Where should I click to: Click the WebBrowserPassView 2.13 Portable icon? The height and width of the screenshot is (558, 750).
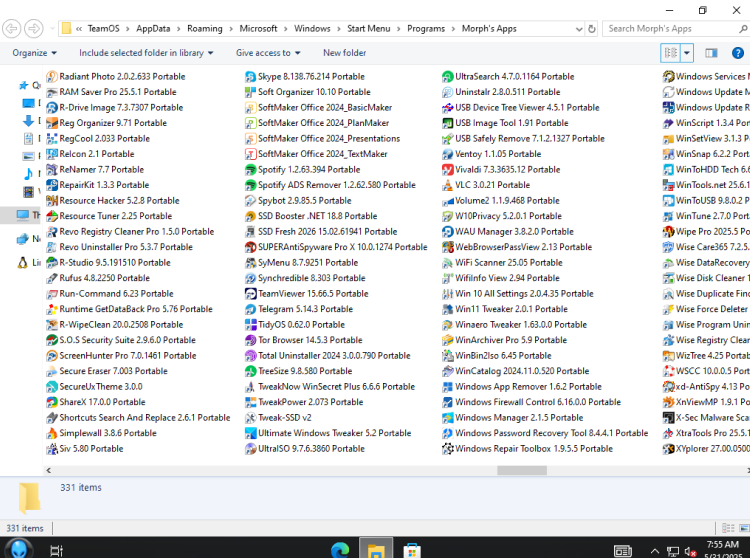point(447,247)
